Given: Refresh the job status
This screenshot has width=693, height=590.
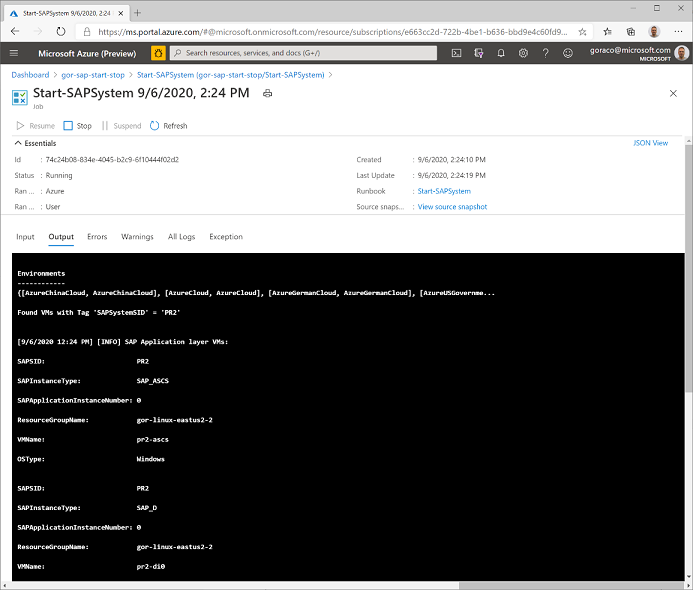Looking at the screenshot, I should pyautogui.click(x=168, y=126).
